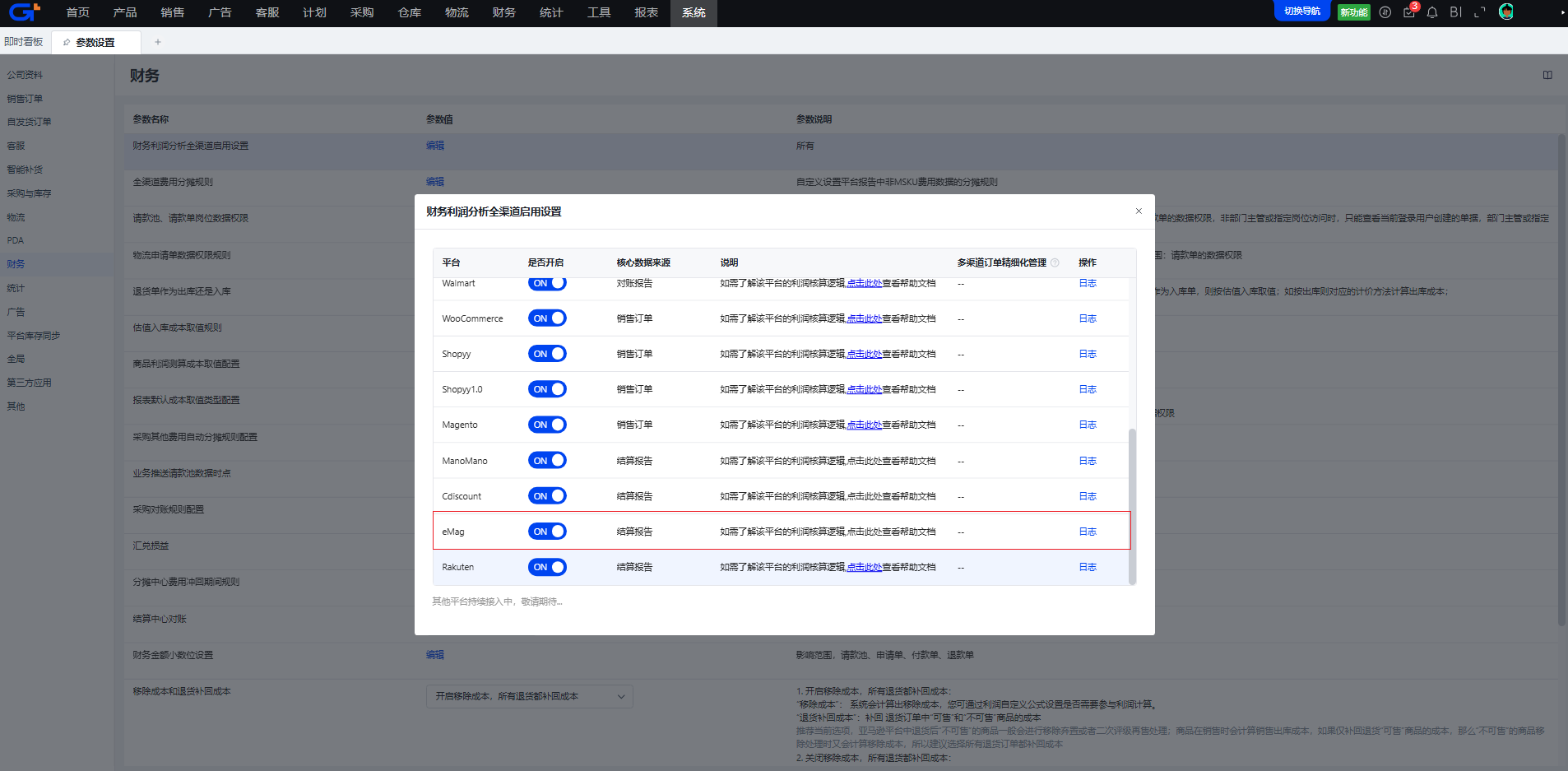This screenshot has height=771, width=1568.
Task: Turn off the Magento switch
Action: pos(547,425)
